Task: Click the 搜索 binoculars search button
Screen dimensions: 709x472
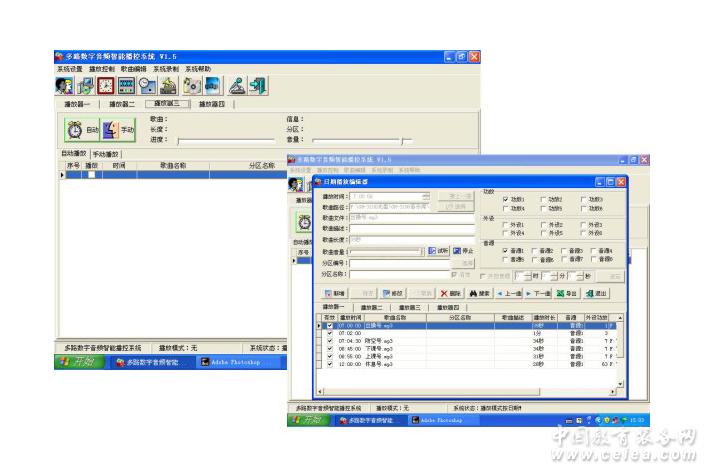Action: coord(479,294)
